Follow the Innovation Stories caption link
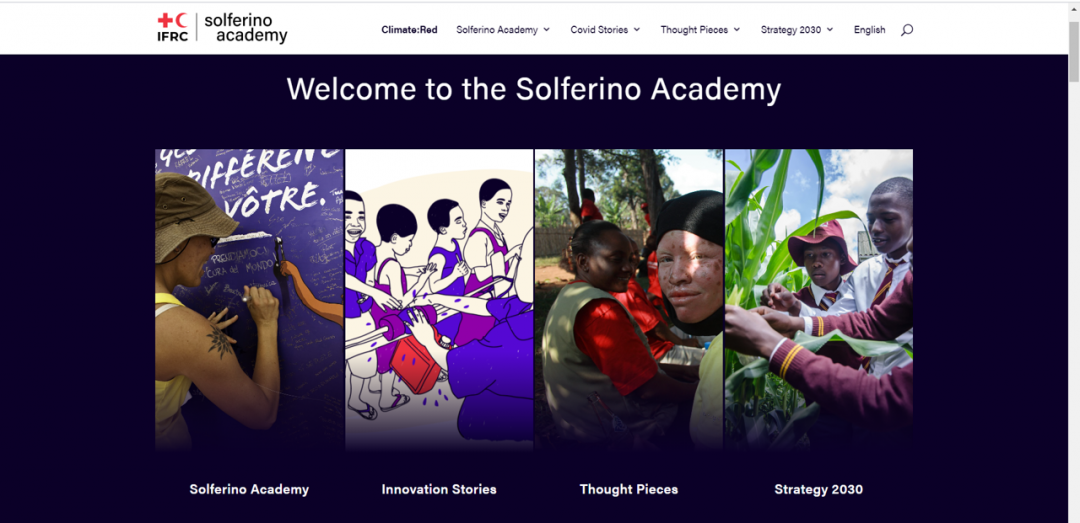The width and height of the screenshot is (1080, 523). pos(439,490)
